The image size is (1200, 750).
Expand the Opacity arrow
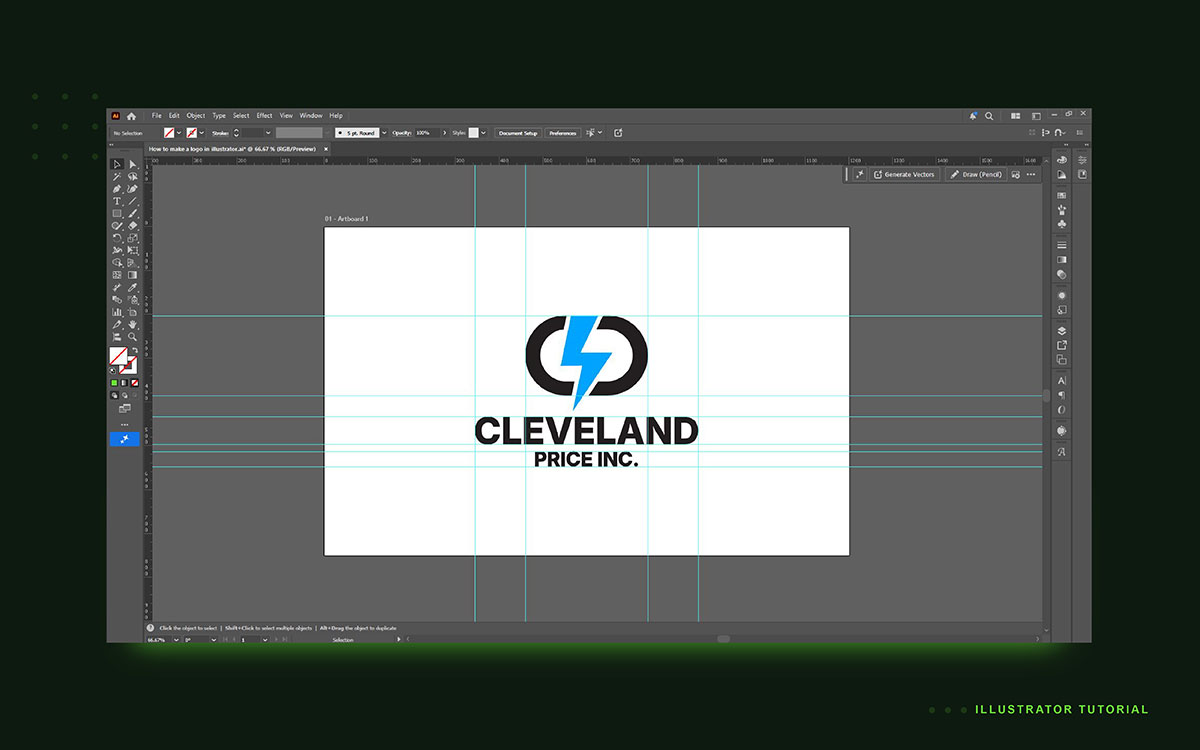444,133
